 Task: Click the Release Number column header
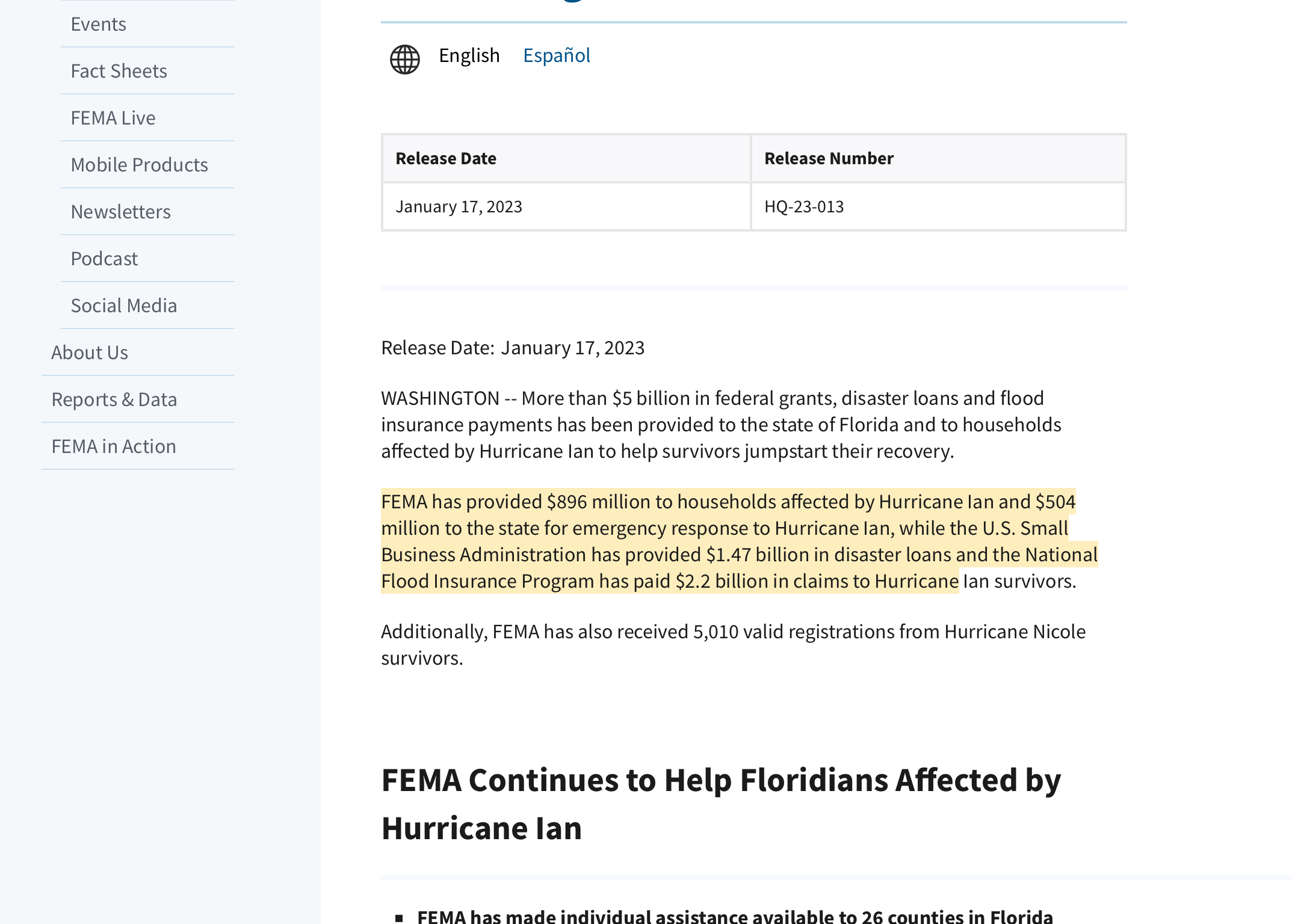pos(829,158)
